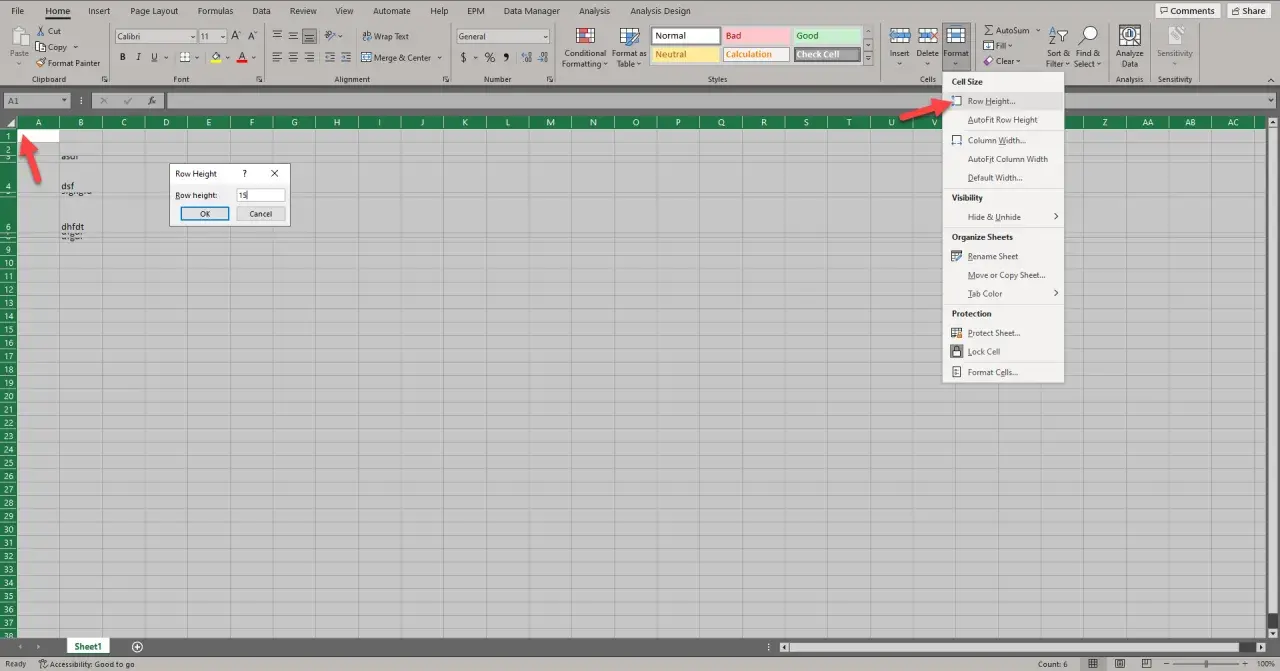This screenshot has height=671, width=1280.
Task: Click Comma Style icon
Action: click(505, 57)
